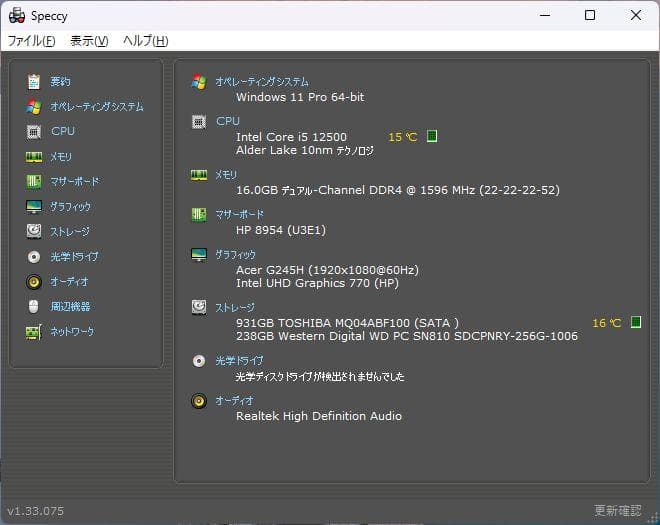Open ストレージ in the sidebar

(x=70, y=232)
